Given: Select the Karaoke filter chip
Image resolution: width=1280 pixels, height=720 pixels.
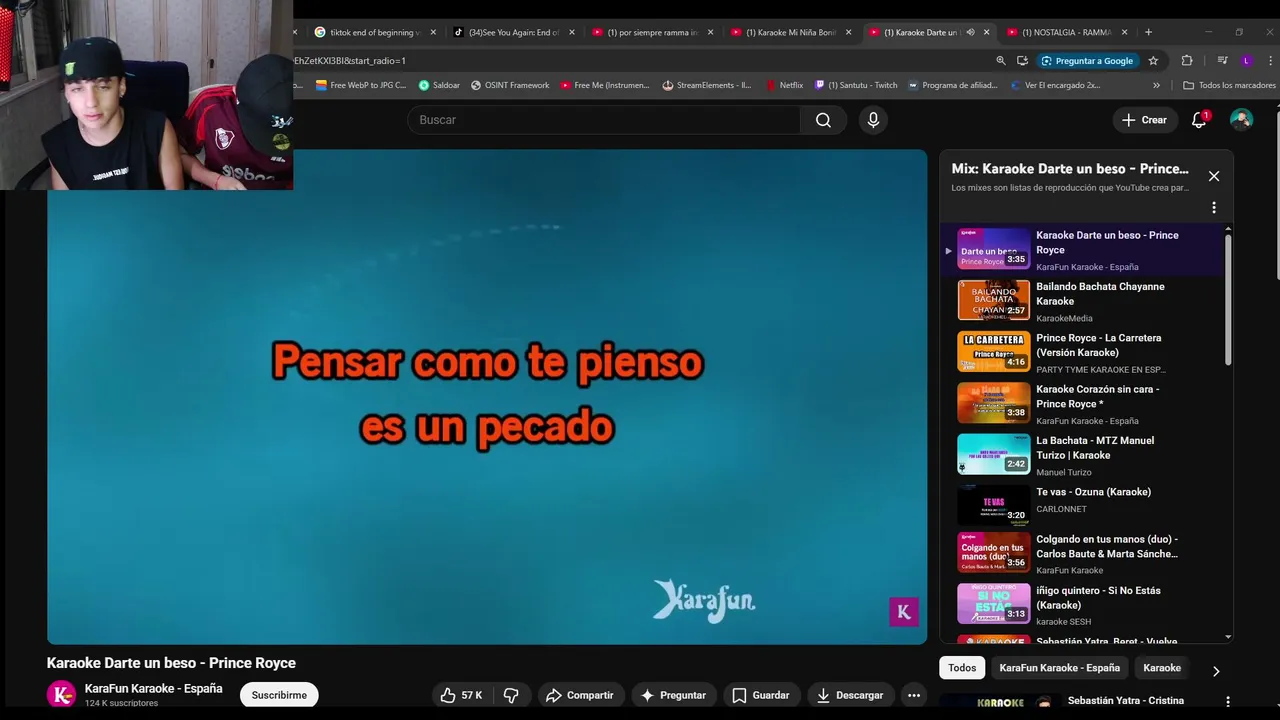Looking at the screenshot, I should click(x=1162, y=668).
